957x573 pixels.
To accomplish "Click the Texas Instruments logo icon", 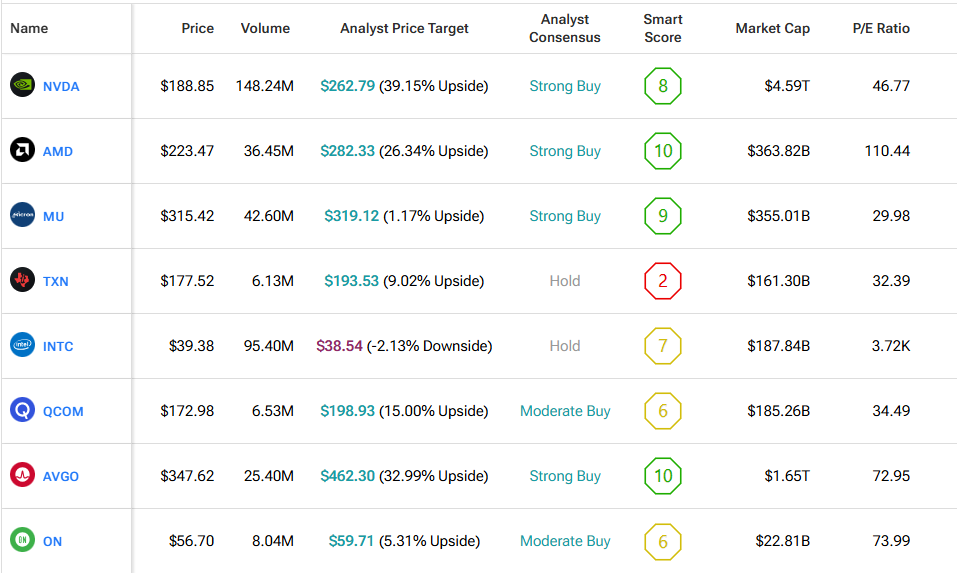I will click(x=22, y=281).
